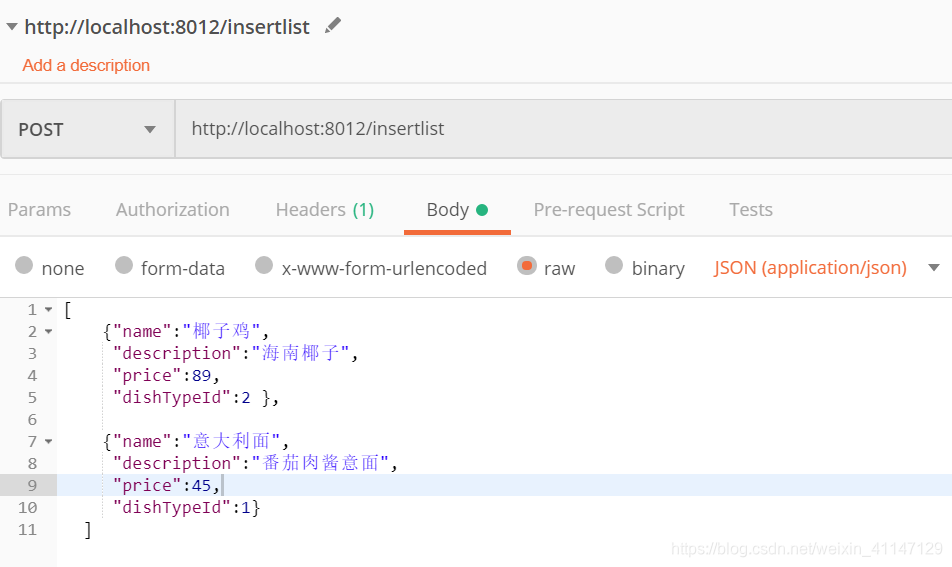The width and height of the screenshot is (952, 567).
Task: Open the Tests tab
Action: (751, 209)
